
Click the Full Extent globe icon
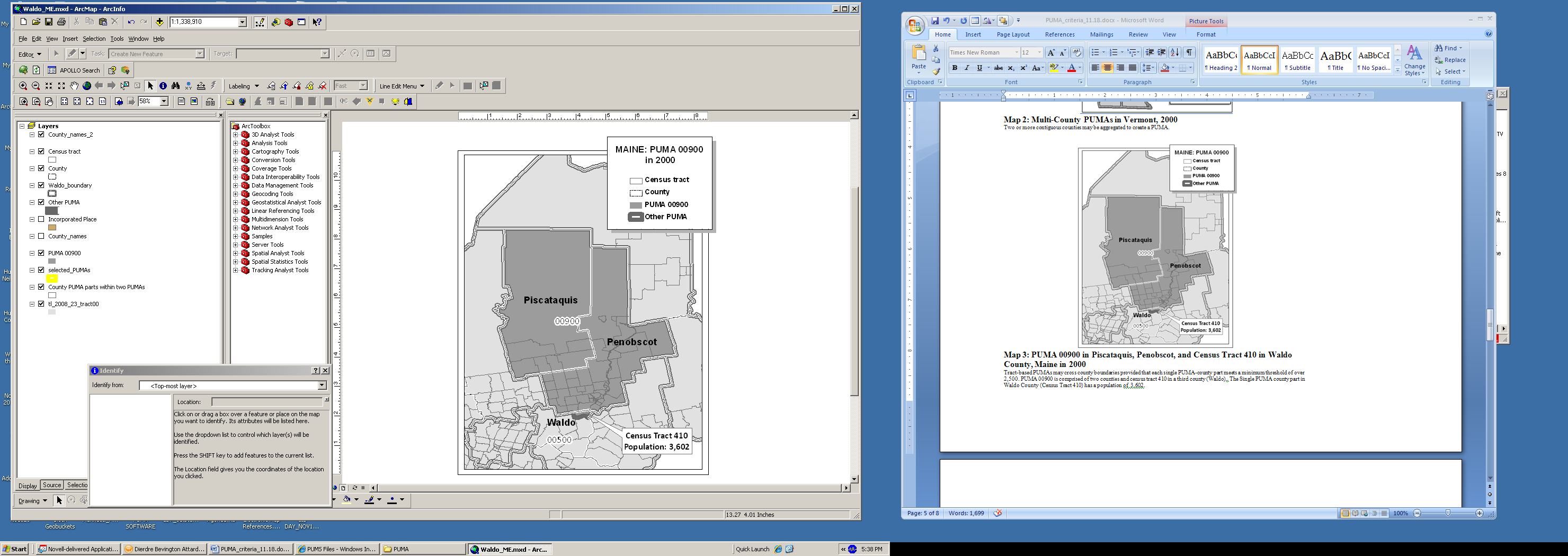[86, 86]
